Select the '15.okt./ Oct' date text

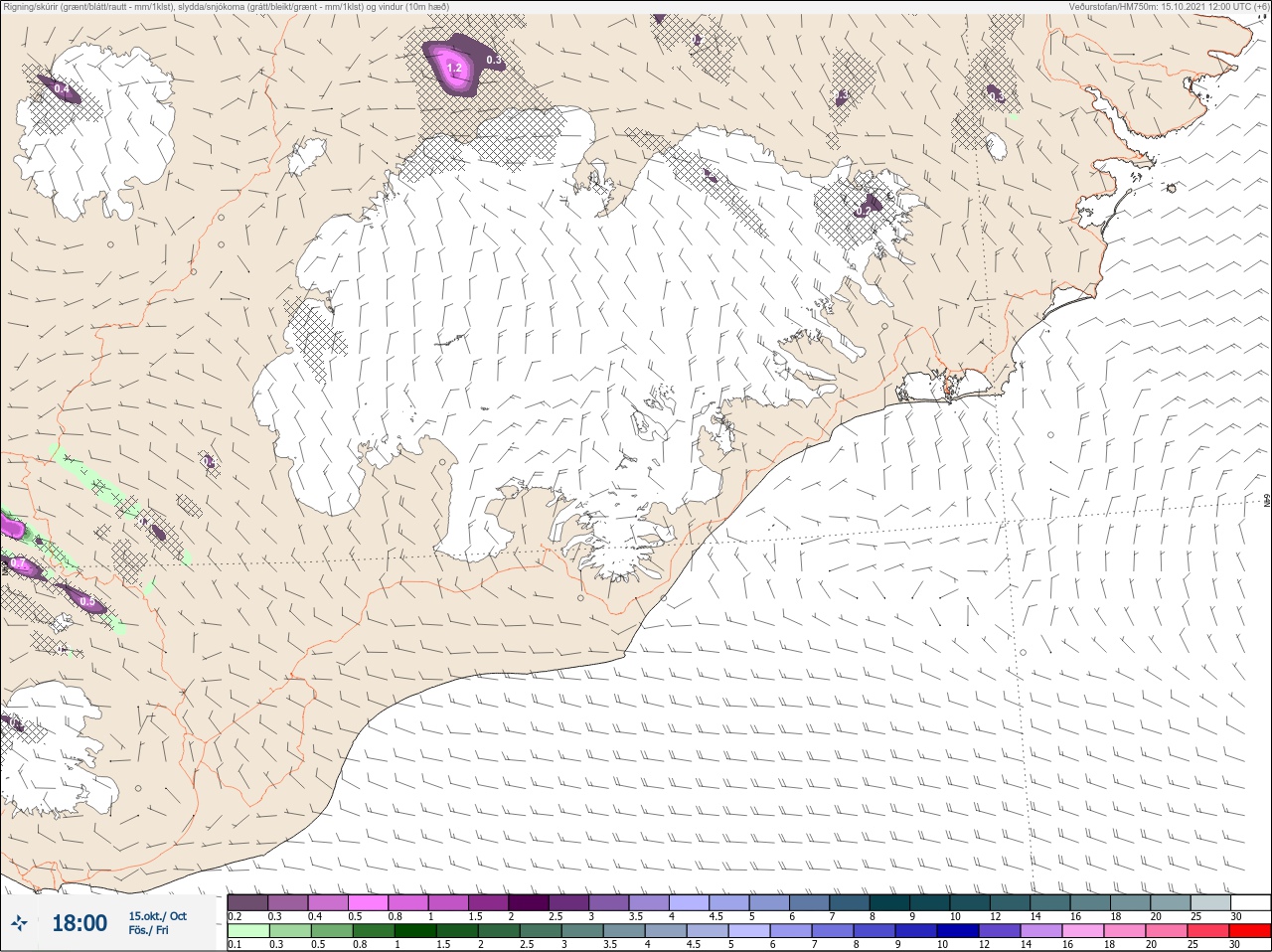157,916
